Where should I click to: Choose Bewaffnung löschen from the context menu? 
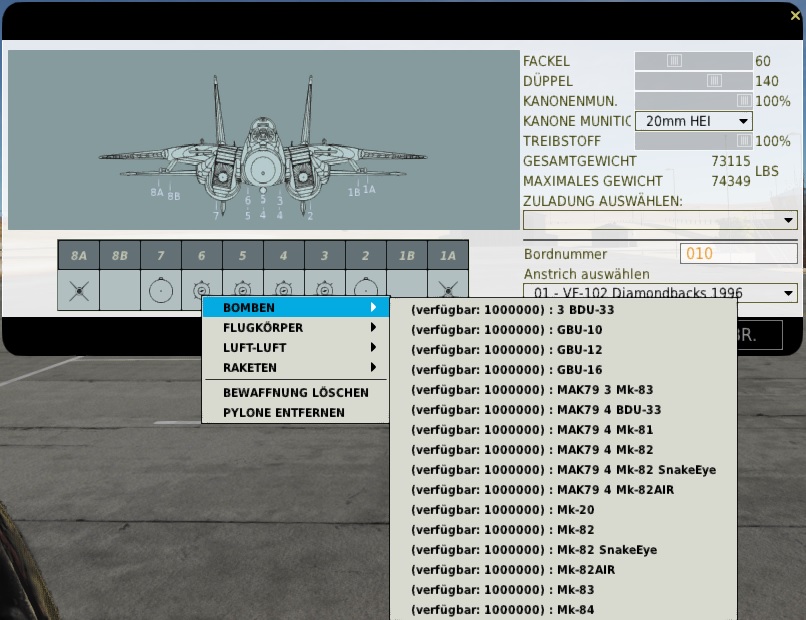[x=296, y=392]
